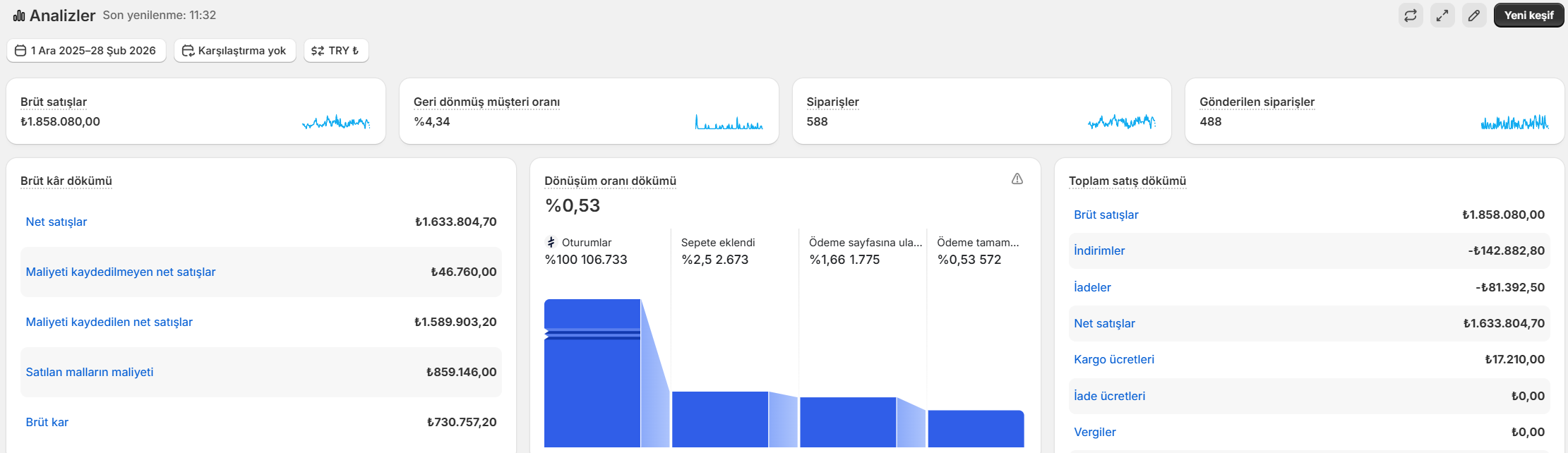Open the Toplam satış dökümü heading
1568x453 pixels.
tap(1127, 181)
